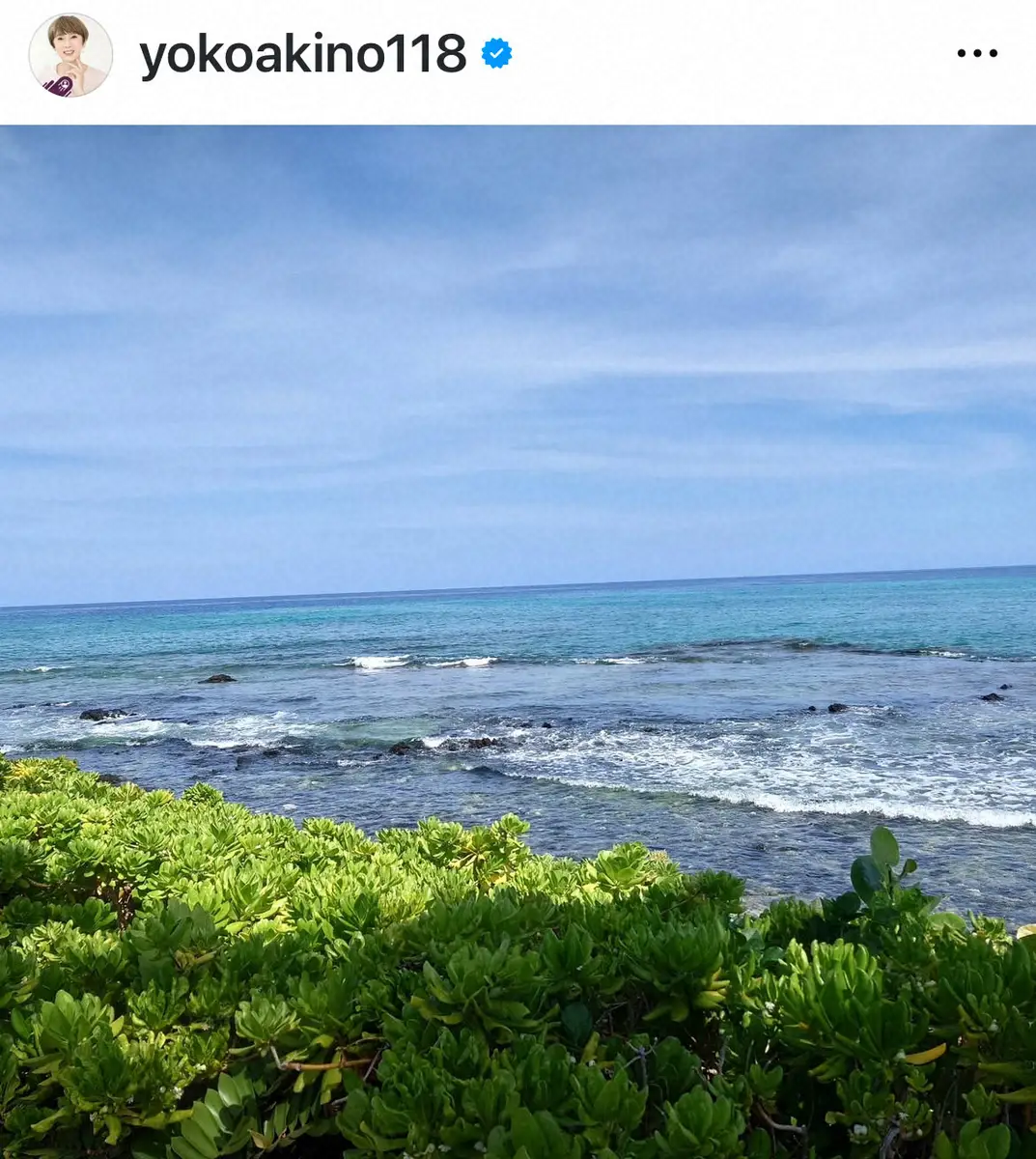The height and width of the screenshot is (1159, 1036).
Task: Click the ocean horizon line in photo
Action: 518,586
